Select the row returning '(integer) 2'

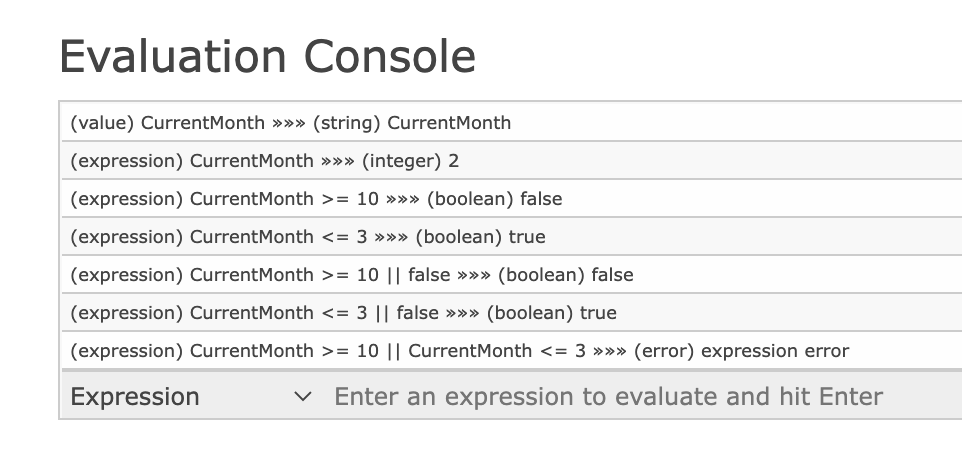(512, 161)
